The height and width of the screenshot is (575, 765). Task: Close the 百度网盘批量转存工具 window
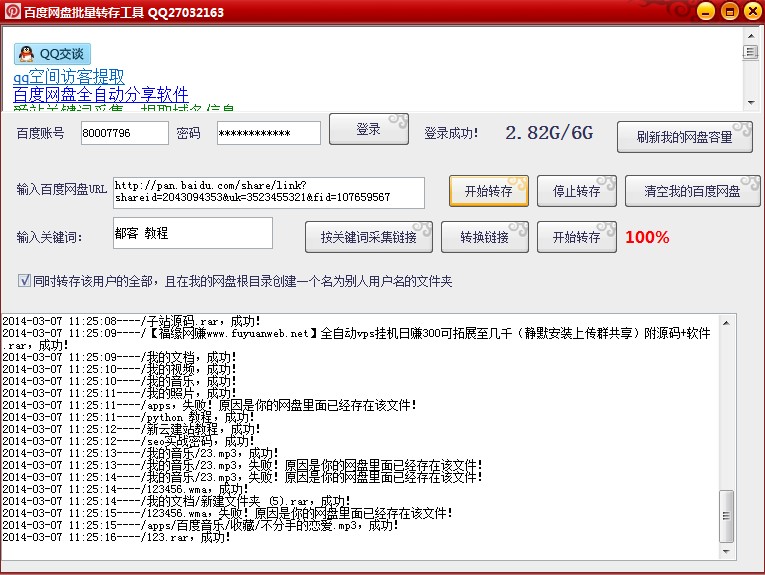click(753, 11)
